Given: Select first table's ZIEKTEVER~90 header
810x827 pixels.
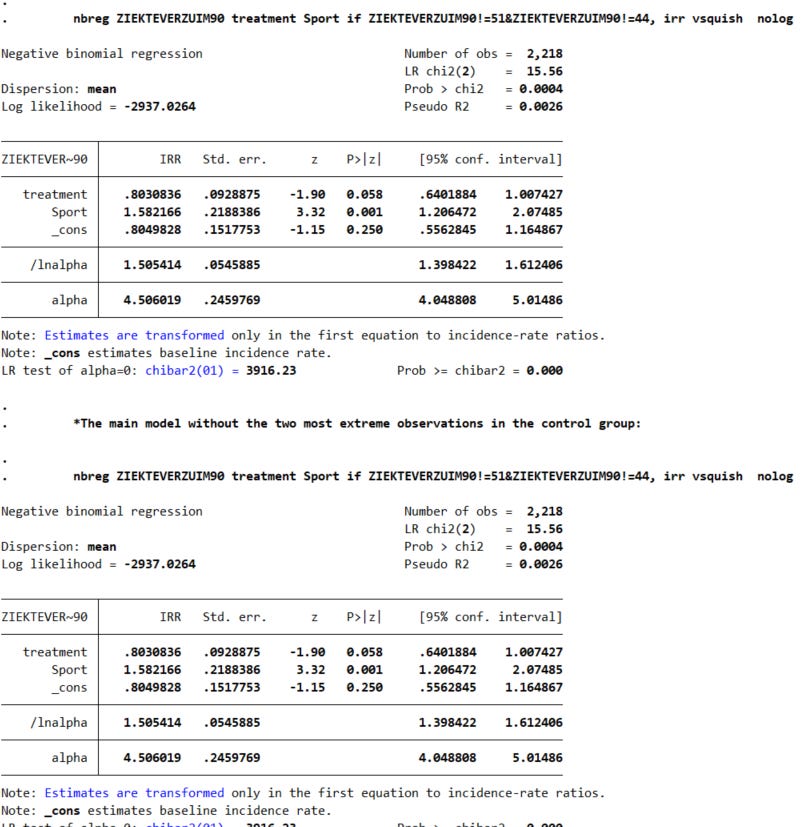Looking at the screenshot, I should coord(44,159).
